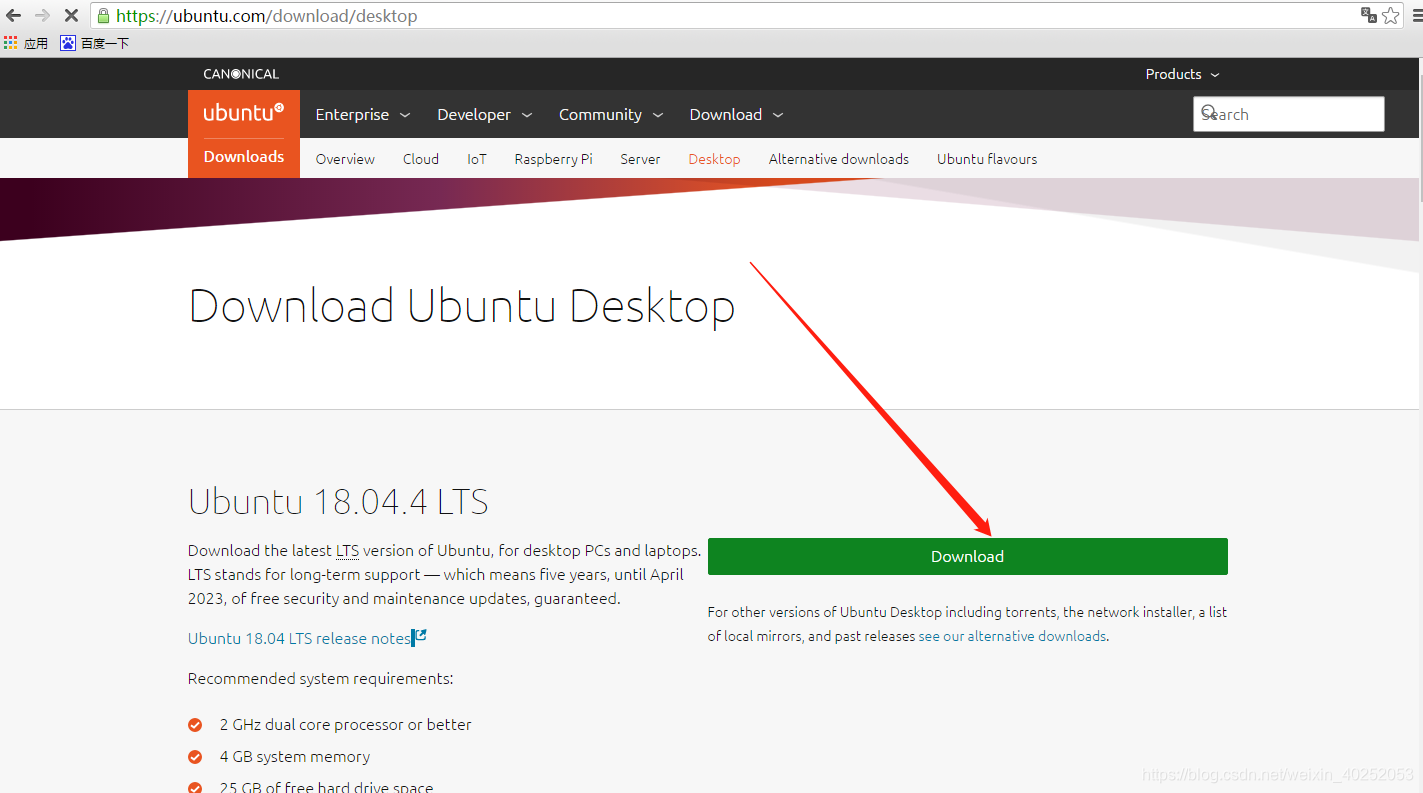
Task: Open the orange Downloads section tab
Action: click(x=244, y=157)
